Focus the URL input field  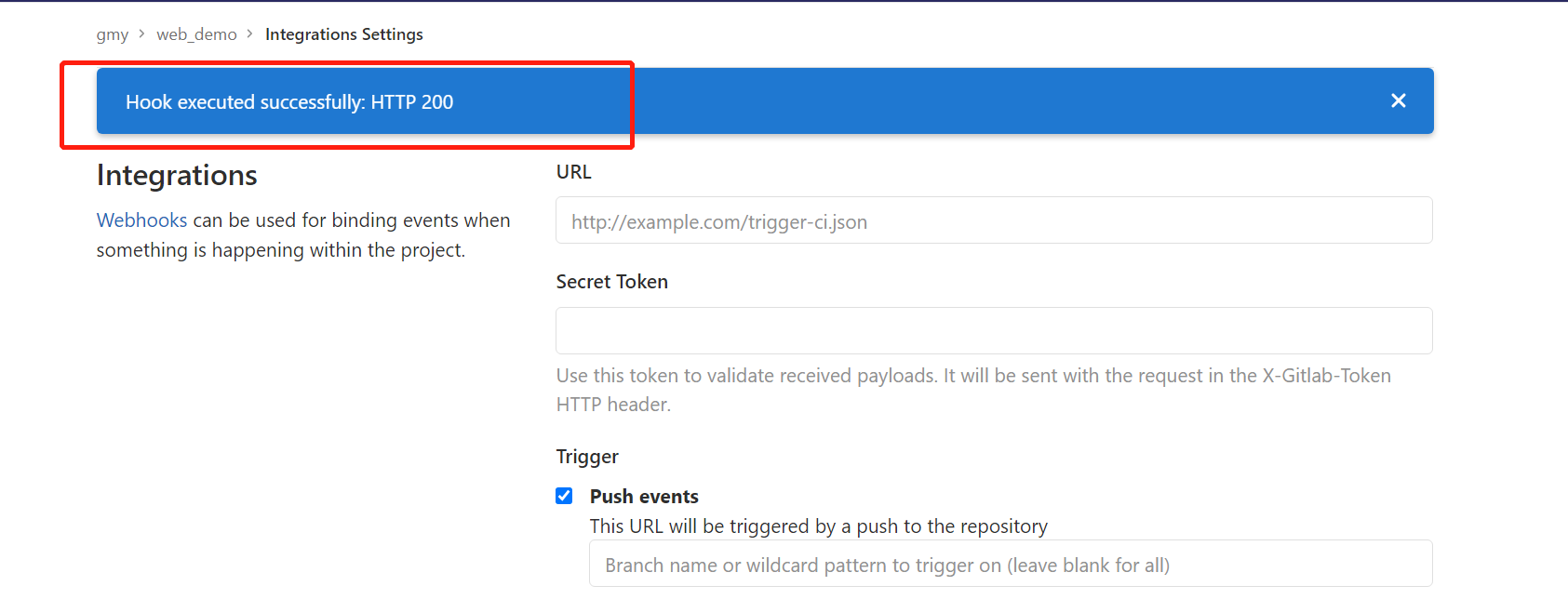[x=994, y=220]
